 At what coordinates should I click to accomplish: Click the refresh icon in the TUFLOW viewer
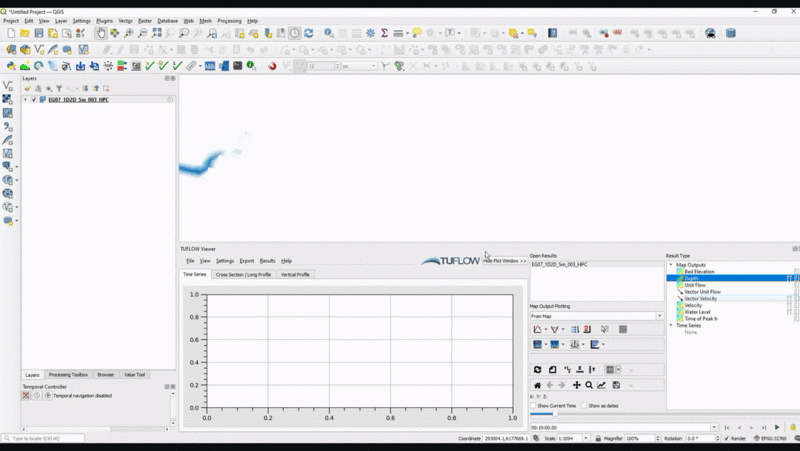coord(537,370)
